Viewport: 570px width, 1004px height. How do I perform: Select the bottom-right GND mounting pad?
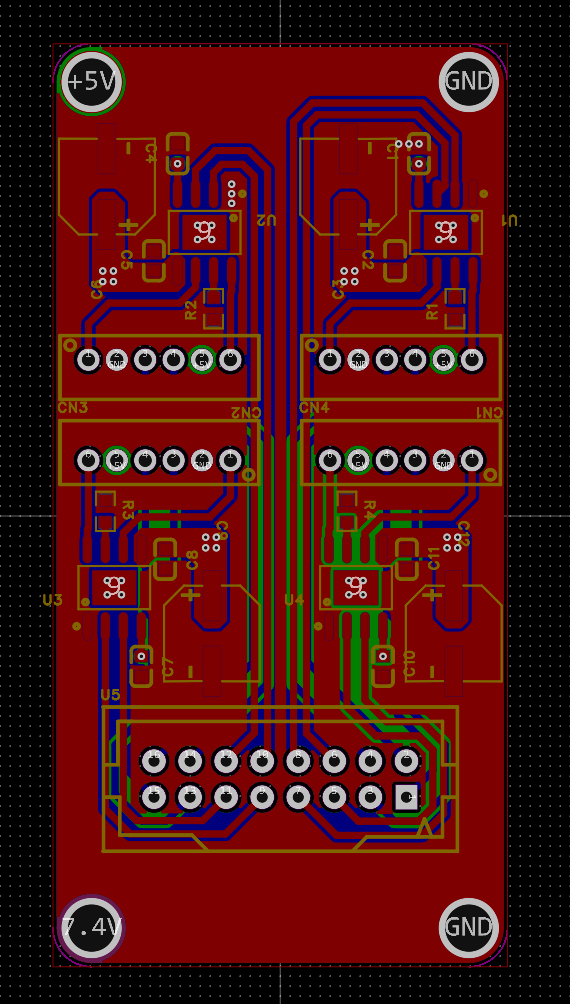tap(469, 927)
